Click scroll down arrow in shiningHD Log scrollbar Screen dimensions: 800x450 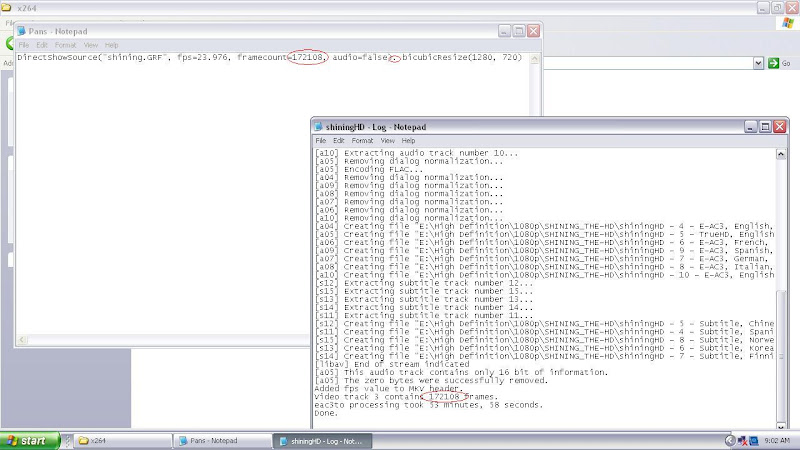tap(781, 426)
